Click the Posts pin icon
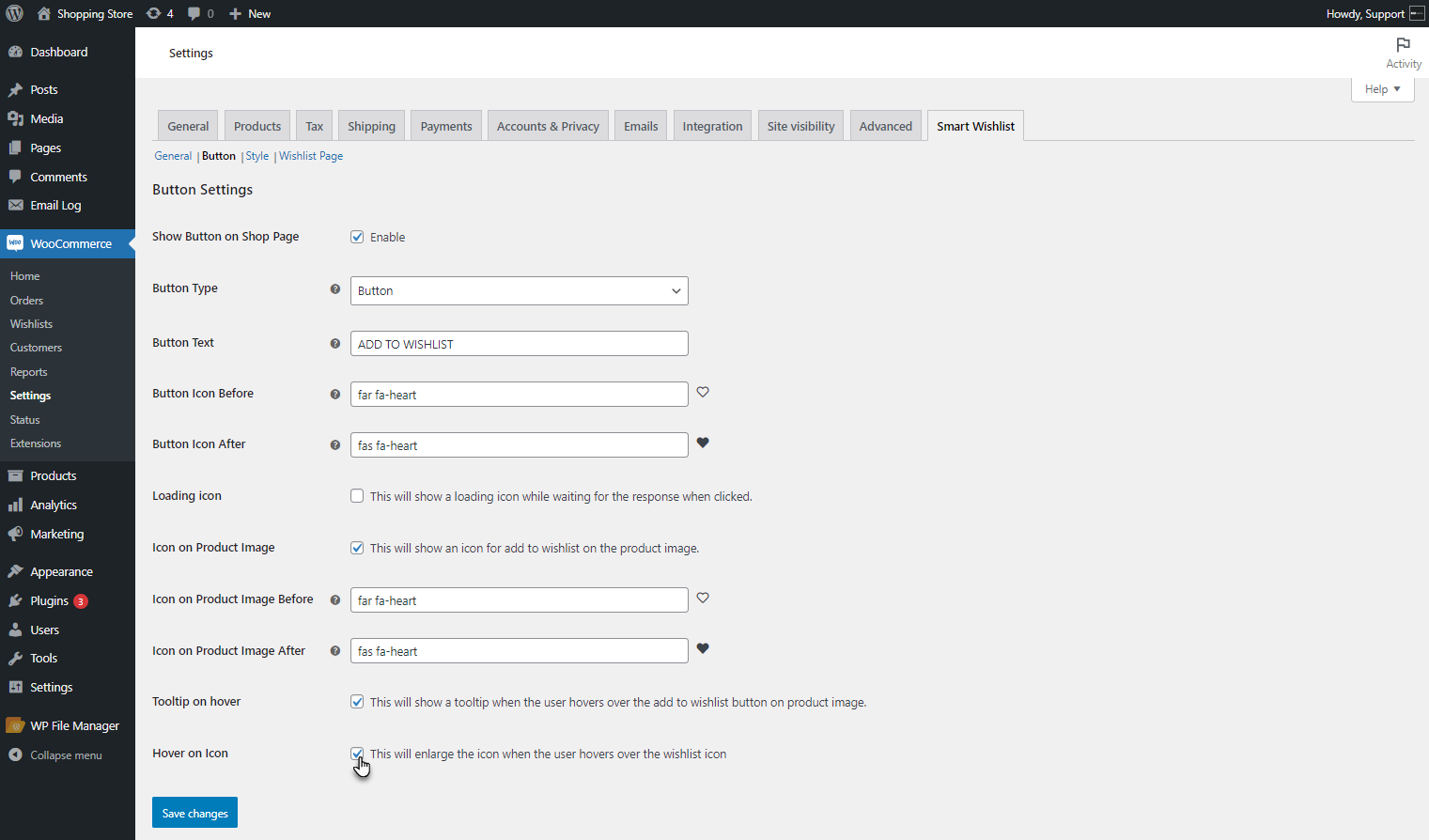The image size is (1429, 840). tap(15, 89)
